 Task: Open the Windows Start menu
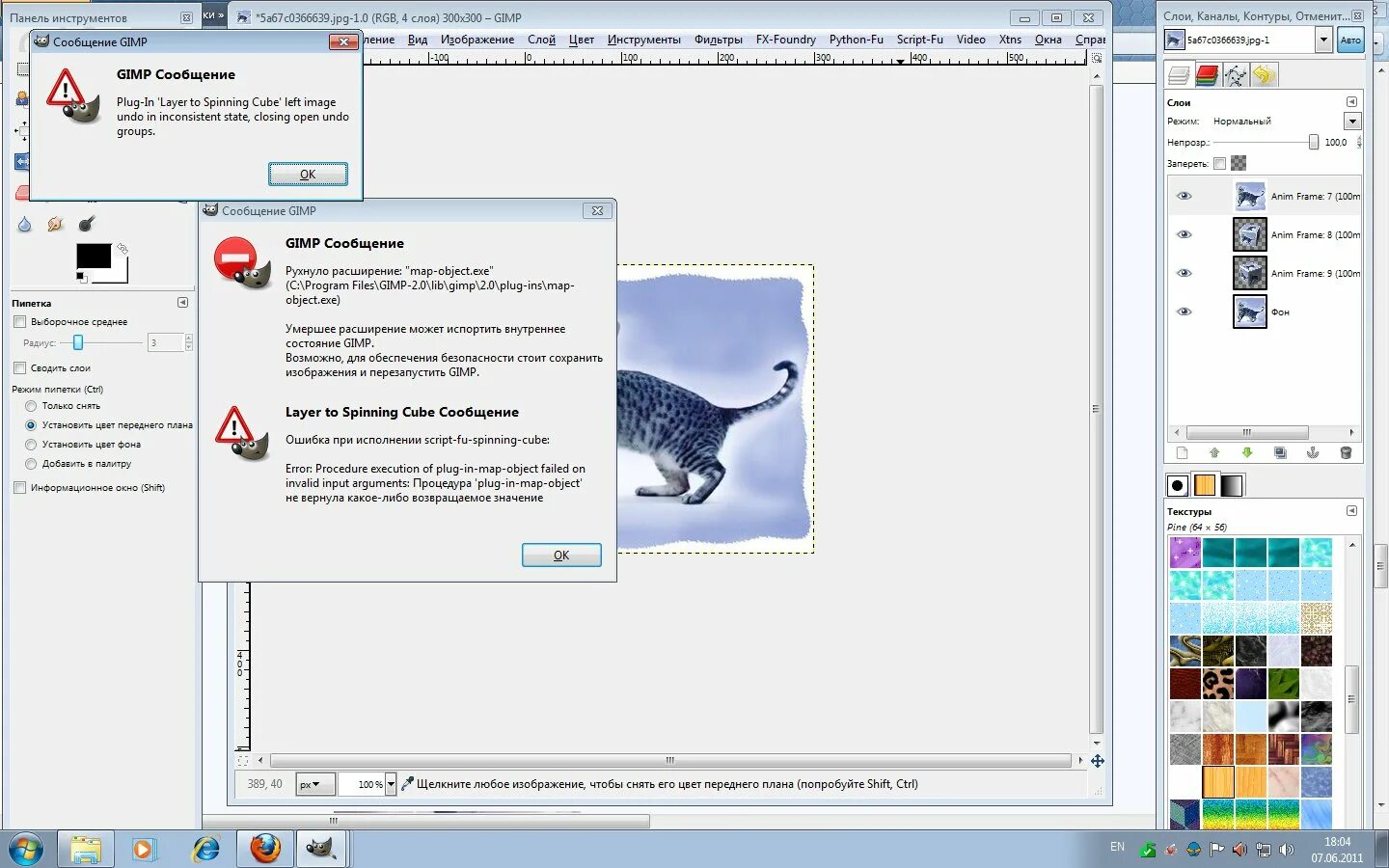click(25, 849)
